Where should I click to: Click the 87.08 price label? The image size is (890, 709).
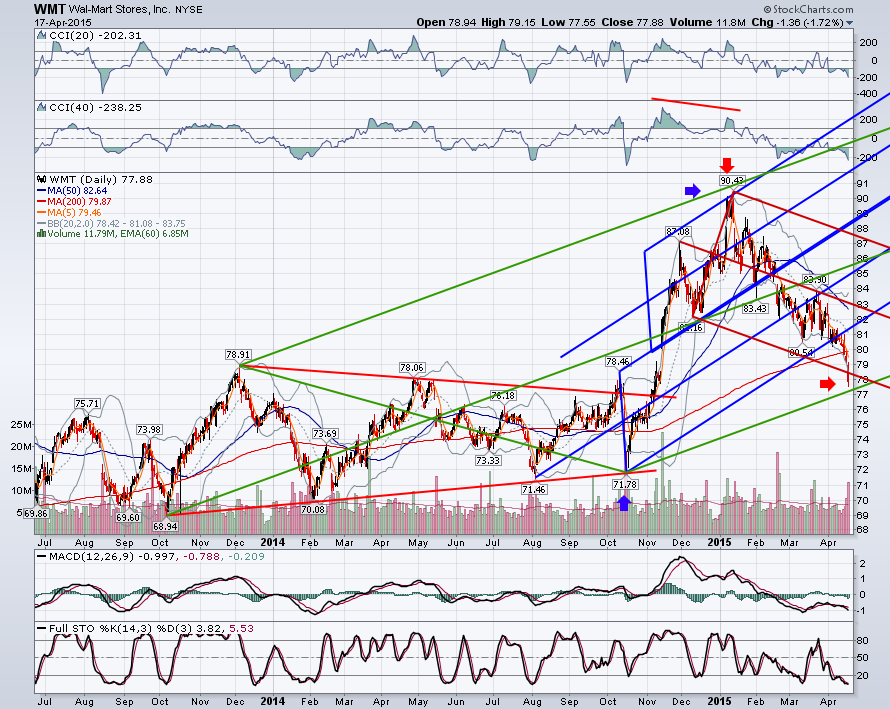tap(678, 232)
